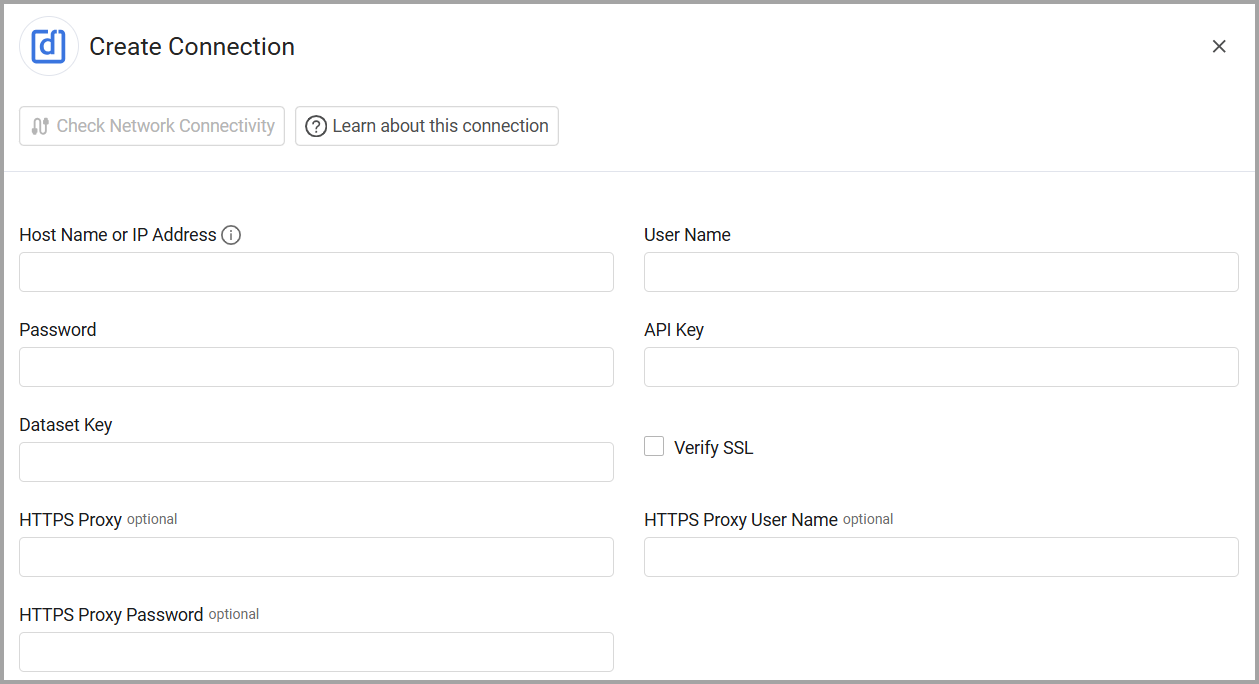The image size is (1259, 684).
Task: Click the API Key input field
Action: [941, 367]
